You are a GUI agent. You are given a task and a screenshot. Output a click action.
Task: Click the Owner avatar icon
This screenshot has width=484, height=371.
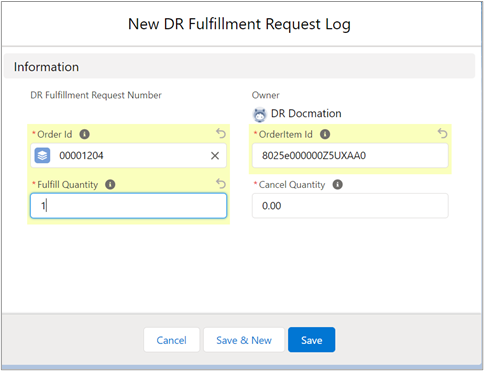[260, 115]
